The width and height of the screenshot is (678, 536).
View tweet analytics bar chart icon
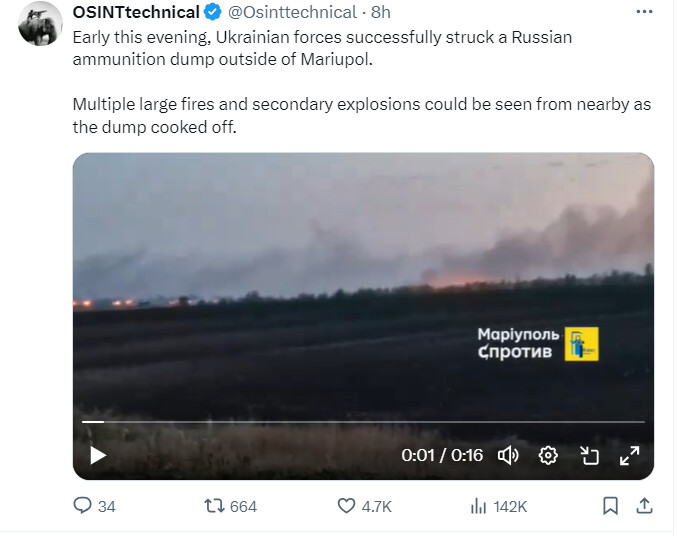pos(478,506)
